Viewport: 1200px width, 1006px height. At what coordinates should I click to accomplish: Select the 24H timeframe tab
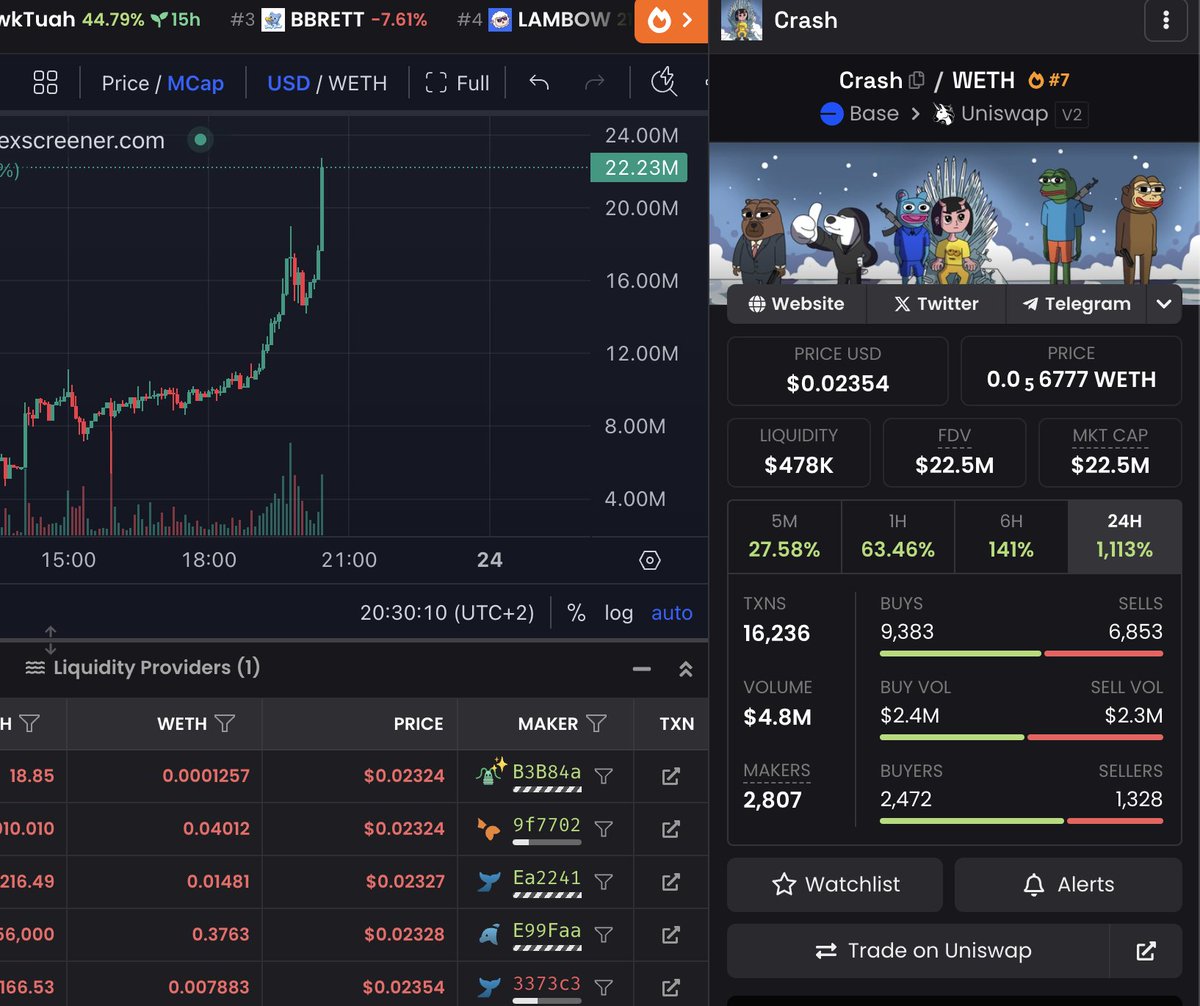coord(1124,537)
